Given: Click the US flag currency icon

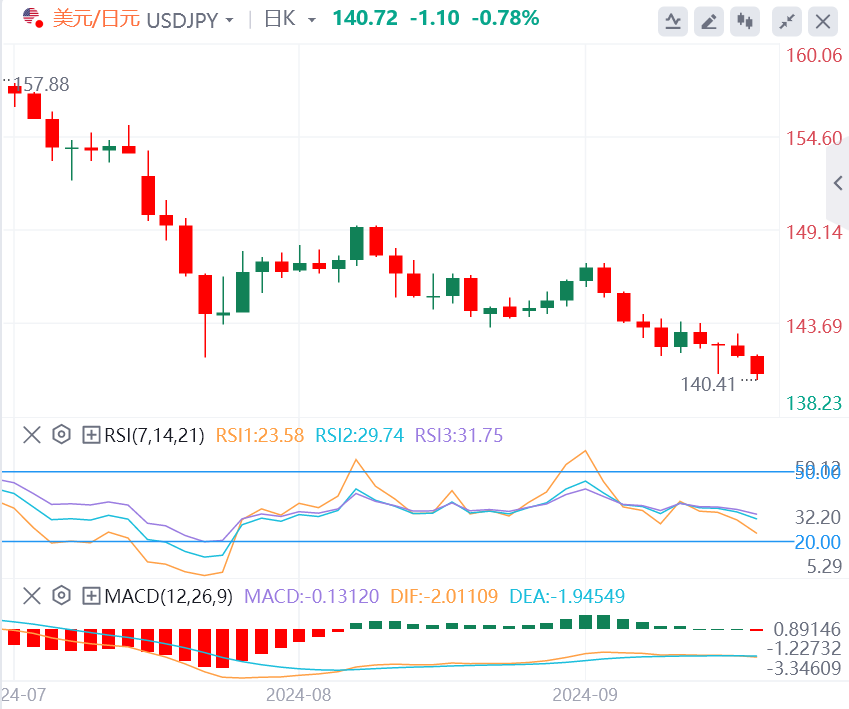Looking at the screenshot, I should [x=33, y=18].
